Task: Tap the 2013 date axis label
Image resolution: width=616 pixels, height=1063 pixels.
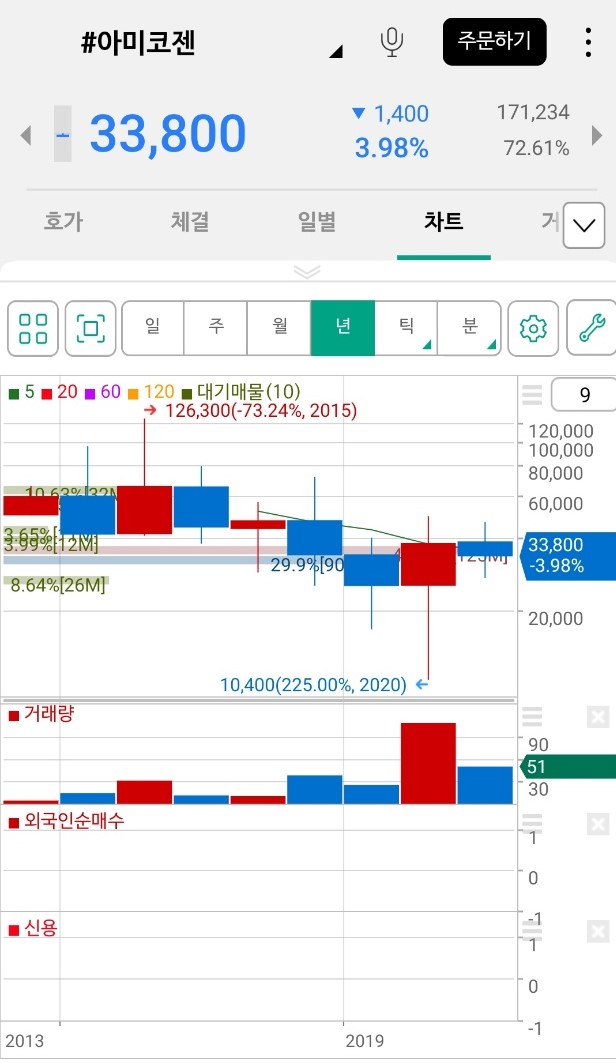Action: (24, 1041)
